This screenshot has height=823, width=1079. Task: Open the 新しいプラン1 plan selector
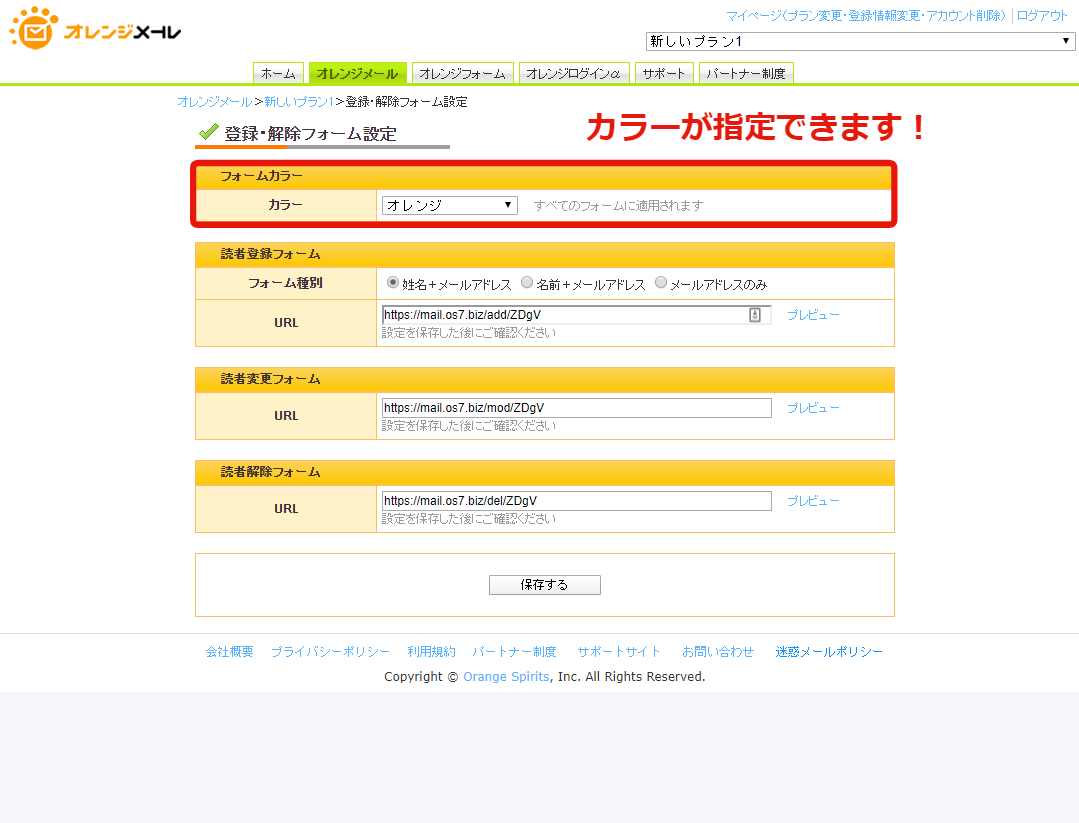860,41
